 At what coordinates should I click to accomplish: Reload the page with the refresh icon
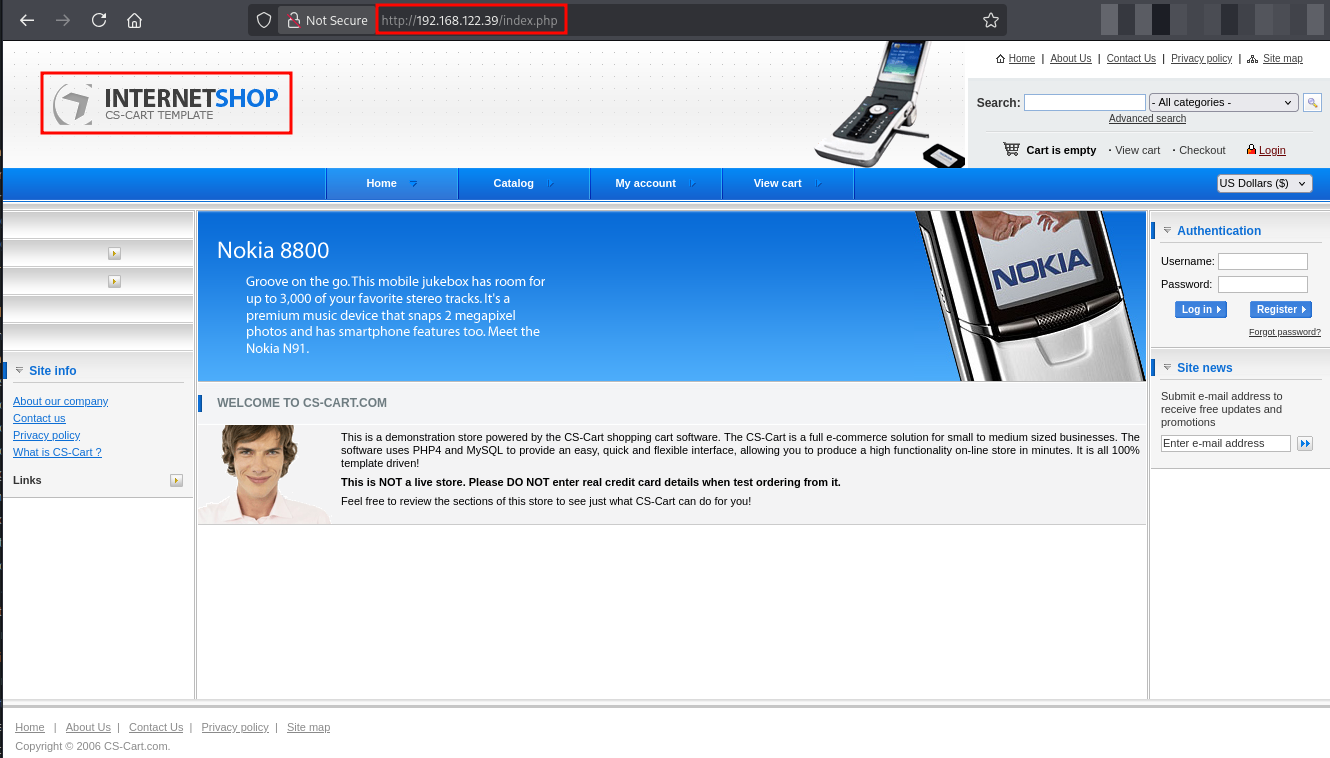click(x=99, y=20)
